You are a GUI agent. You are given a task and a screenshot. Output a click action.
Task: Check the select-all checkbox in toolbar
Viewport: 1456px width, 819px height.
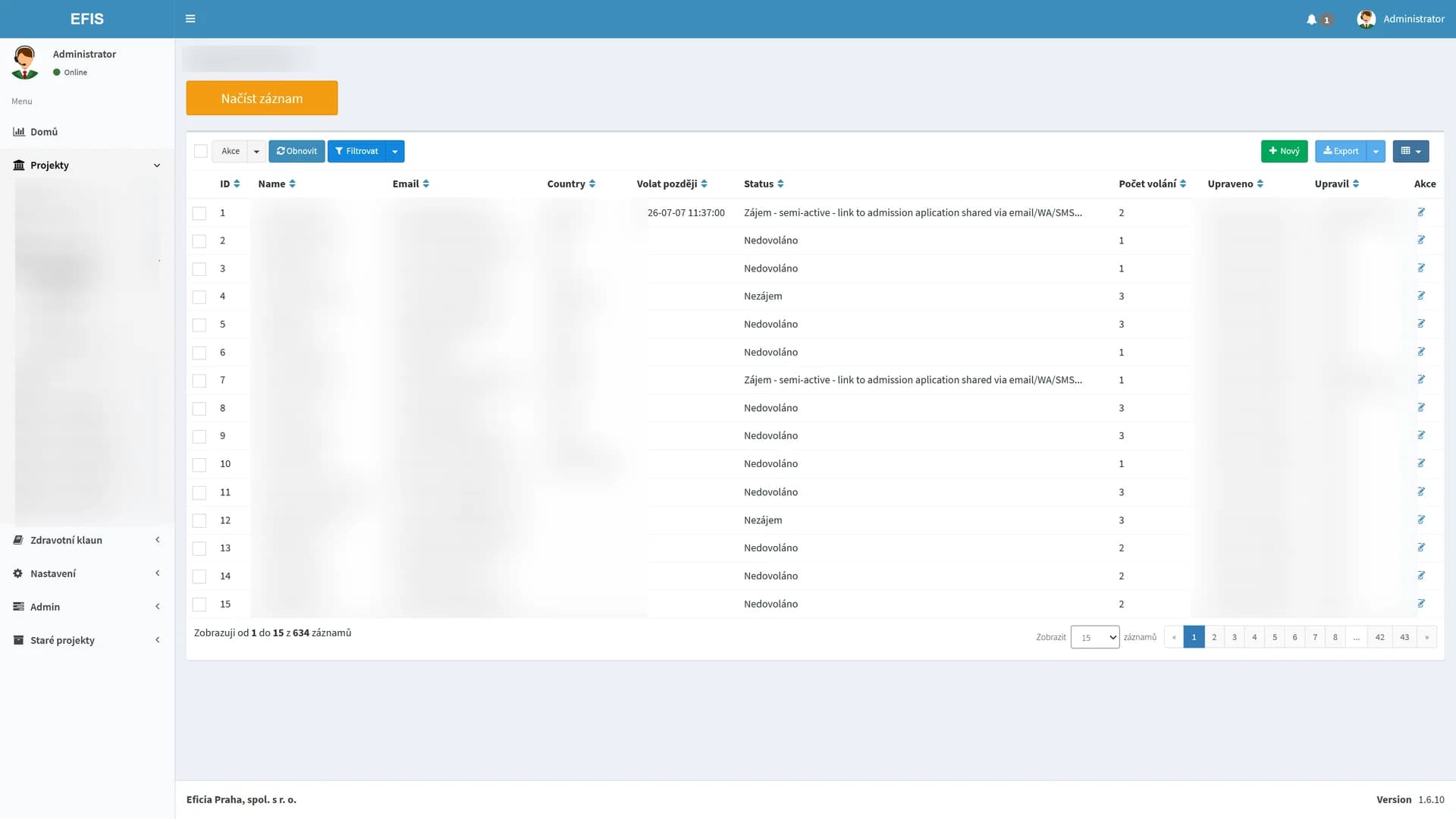point(201,151)
